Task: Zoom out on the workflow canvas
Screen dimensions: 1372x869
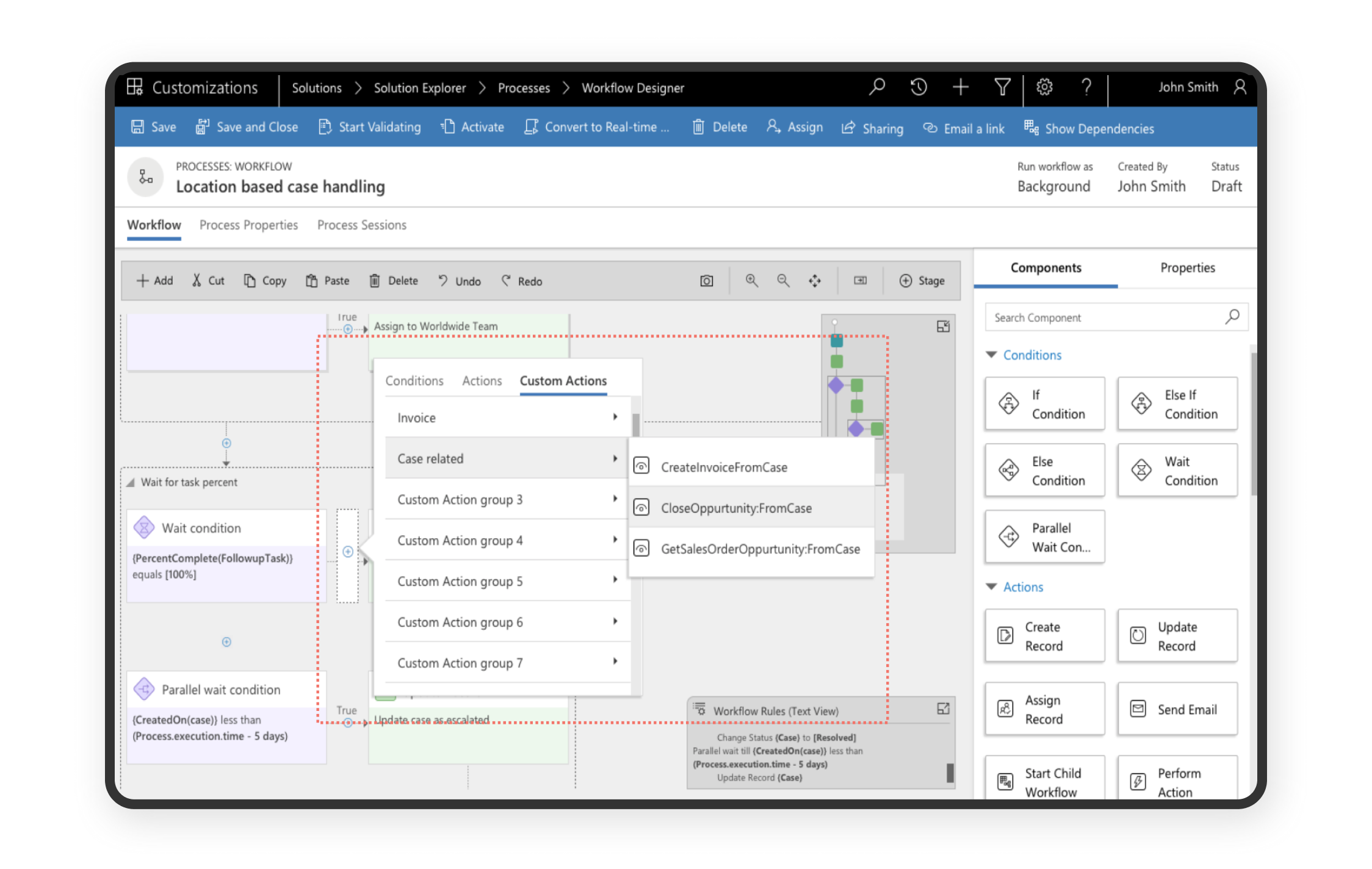Action: pyautogui.click(x=783, y=281)
